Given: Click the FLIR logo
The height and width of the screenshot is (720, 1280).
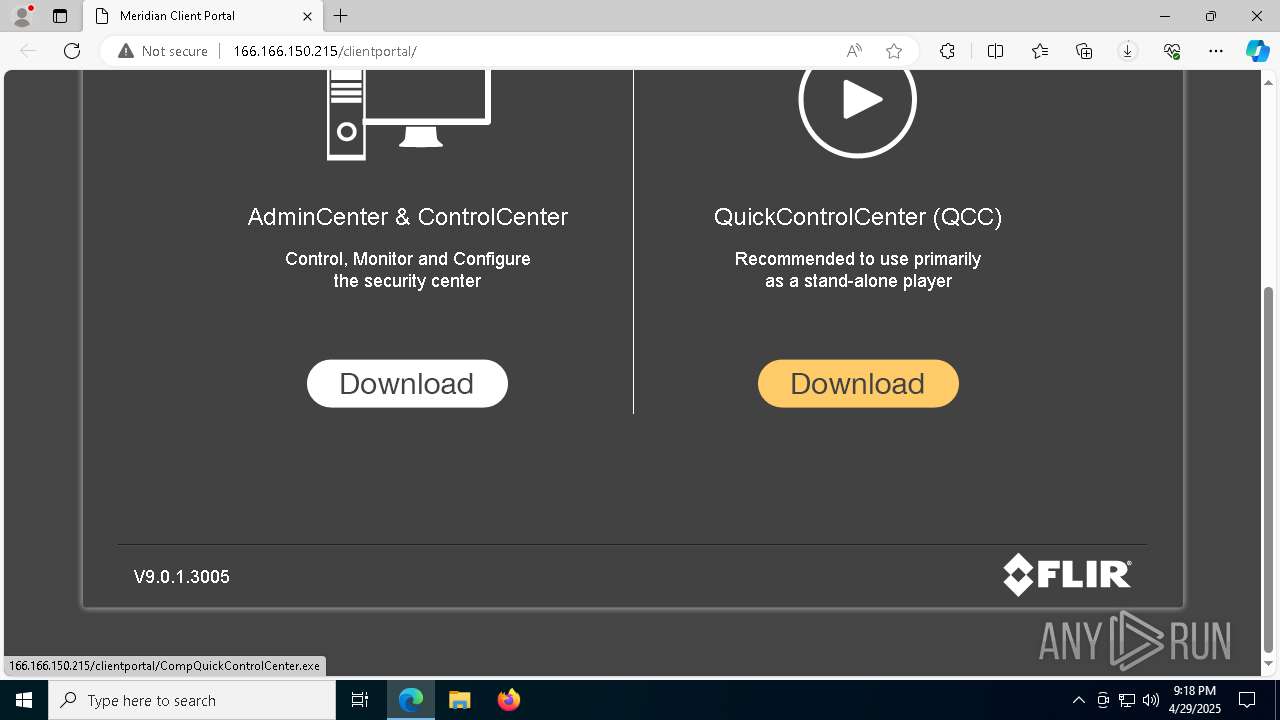Looking at the screenshot, I should 1067,575.
